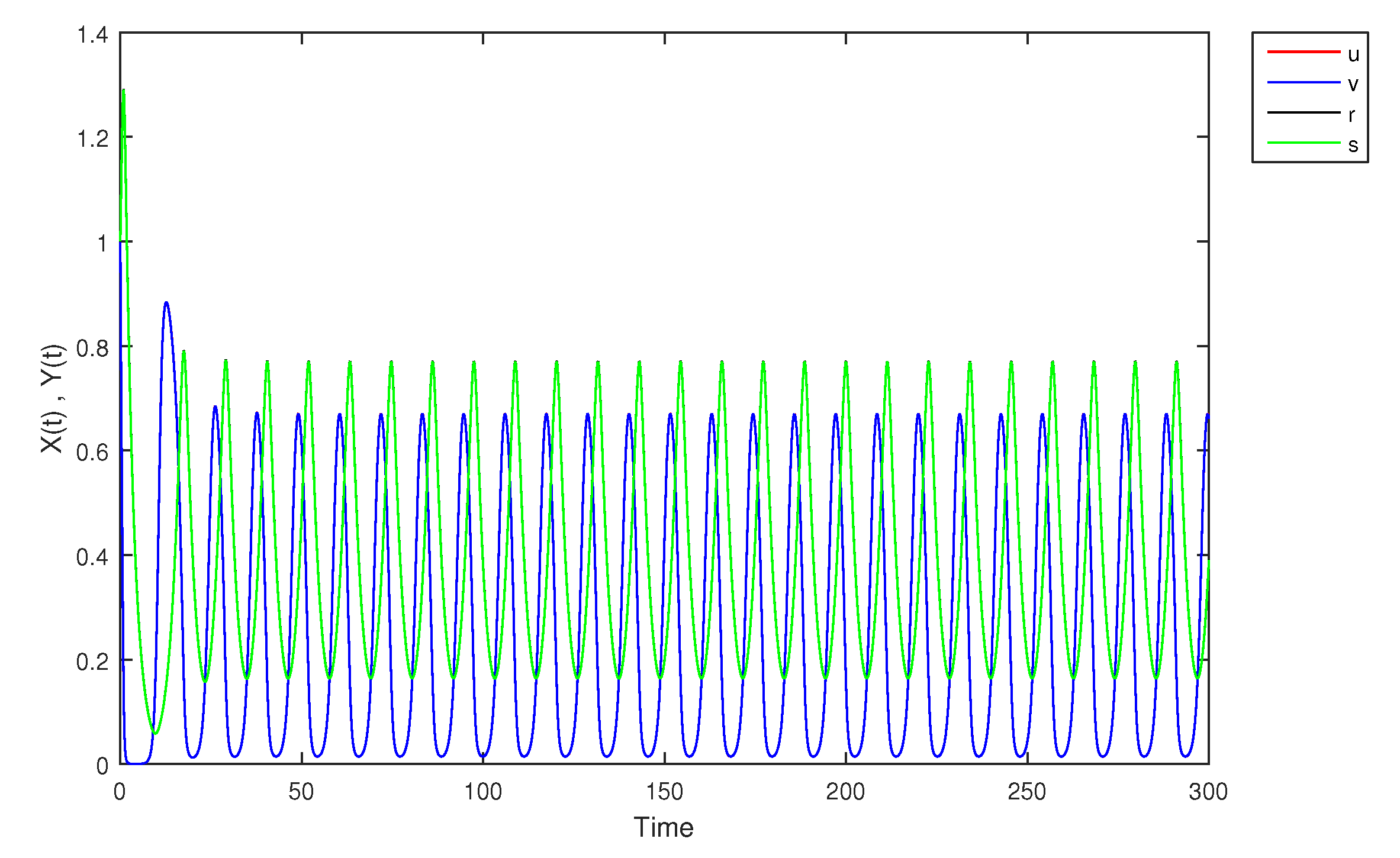Select the 's' legend text label
This screenshot has width=1400, height=858.
[1353, 146]
